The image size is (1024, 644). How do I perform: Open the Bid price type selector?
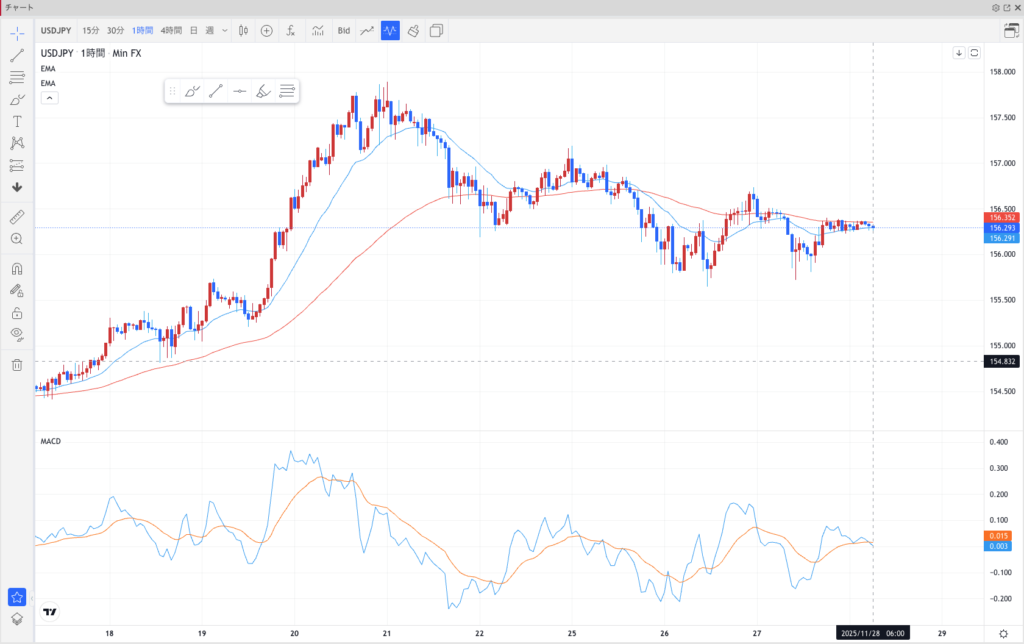[343, 31]
